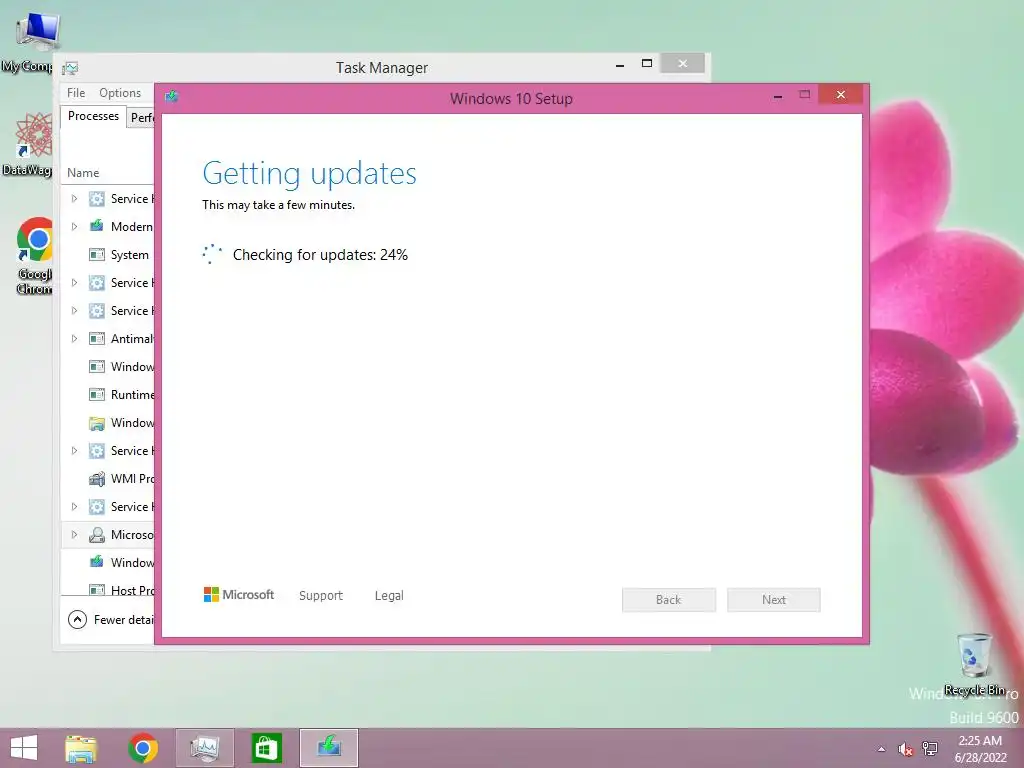
Task: Click the WMI Provider process icon
Action: click(97, 479)
